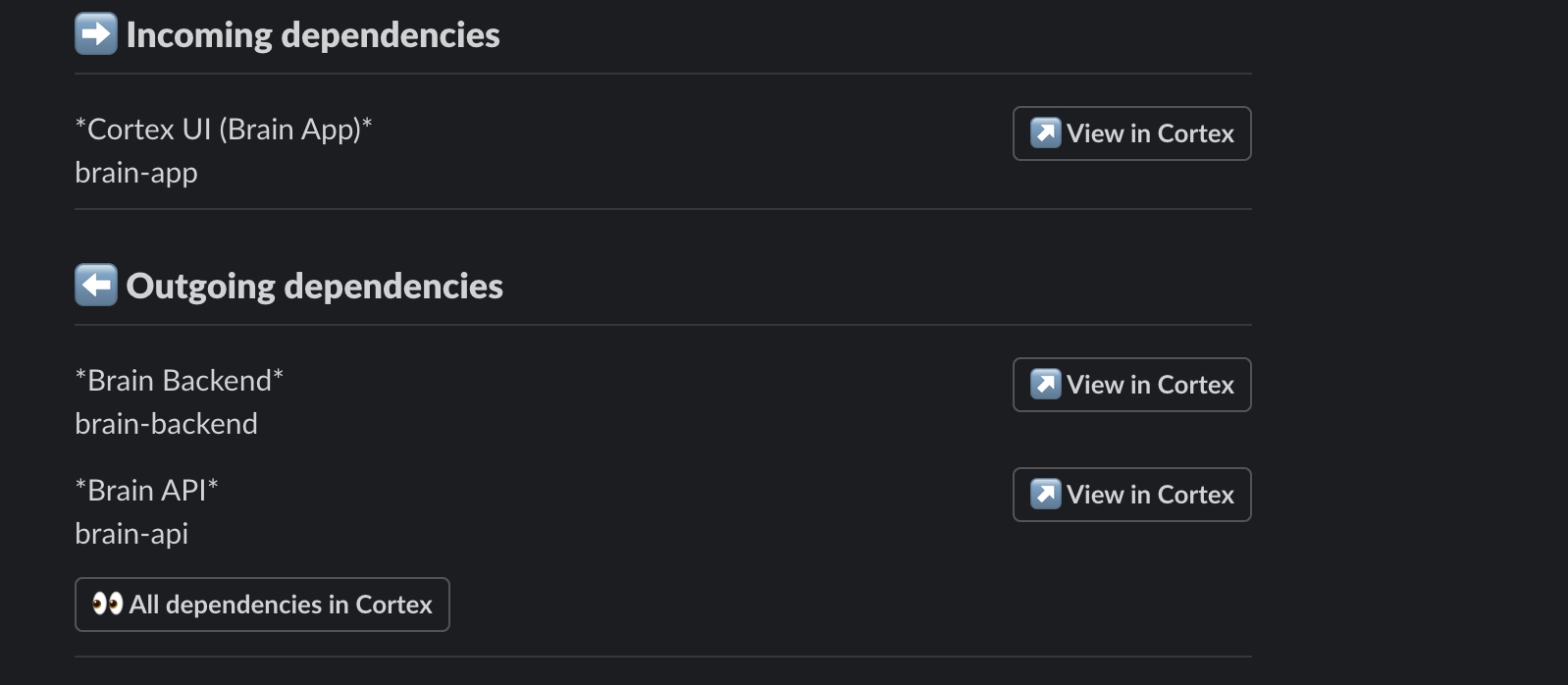The width and height of the screenshot is (1568, 685).
Task: Click the right-arrow emoji beside Incoming dependencies
Action: [96, 34]
